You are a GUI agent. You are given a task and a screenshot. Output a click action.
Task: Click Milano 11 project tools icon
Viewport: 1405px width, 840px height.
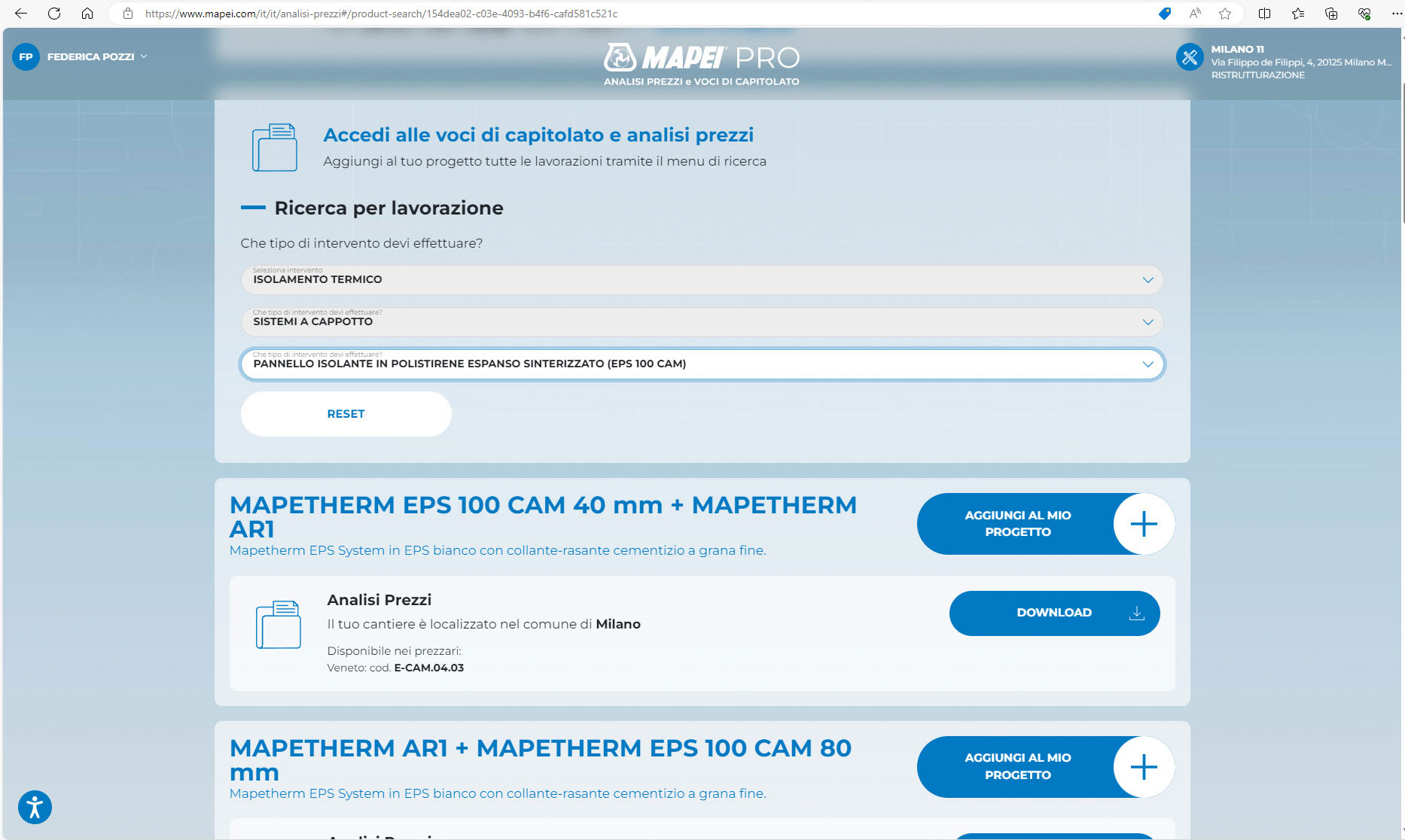point(1190,57)
